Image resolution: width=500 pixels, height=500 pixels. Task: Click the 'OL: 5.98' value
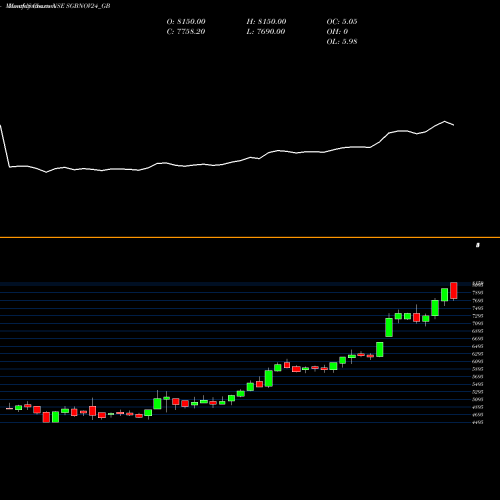coord(342,42)
